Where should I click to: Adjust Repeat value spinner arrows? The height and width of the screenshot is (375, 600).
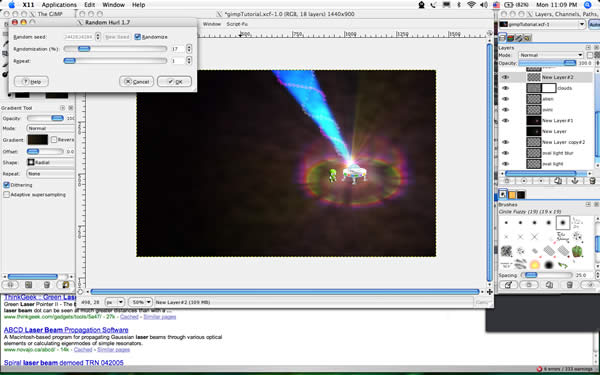[x=189, y=60]
